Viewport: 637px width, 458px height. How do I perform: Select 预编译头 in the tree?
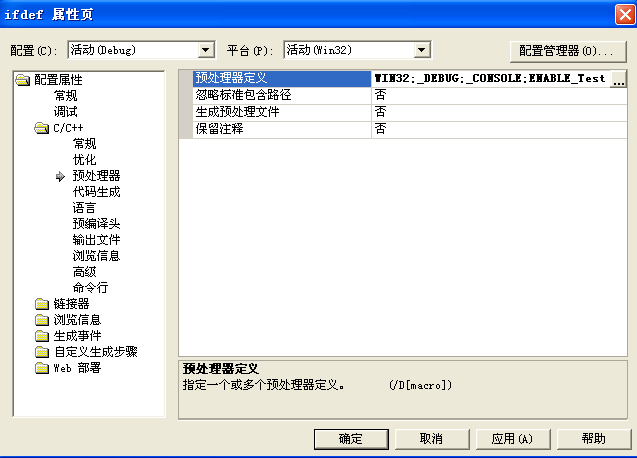click(96, 224)
